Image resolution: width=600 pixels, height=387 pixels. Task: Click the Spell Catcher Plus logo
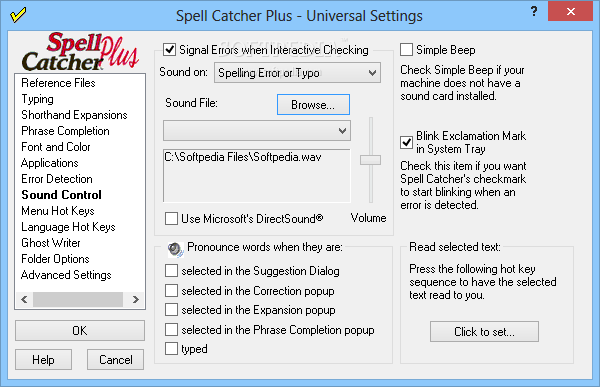80,52
